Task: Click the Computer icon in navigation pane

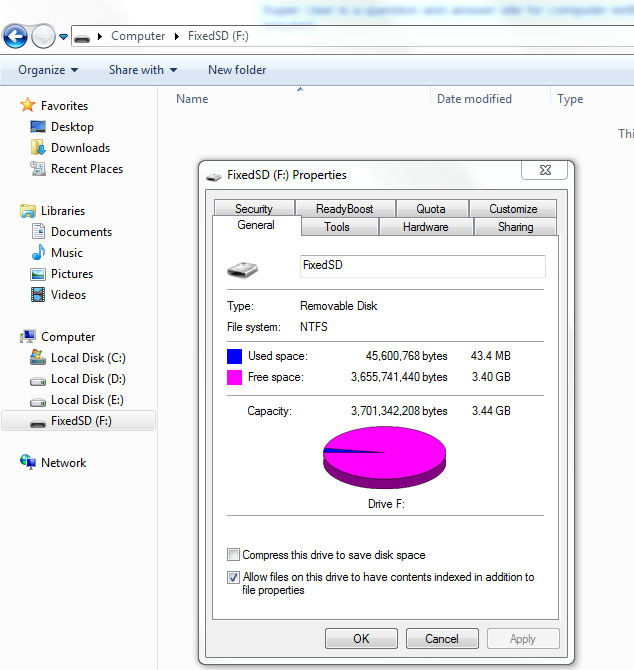Action: [28, 337]
